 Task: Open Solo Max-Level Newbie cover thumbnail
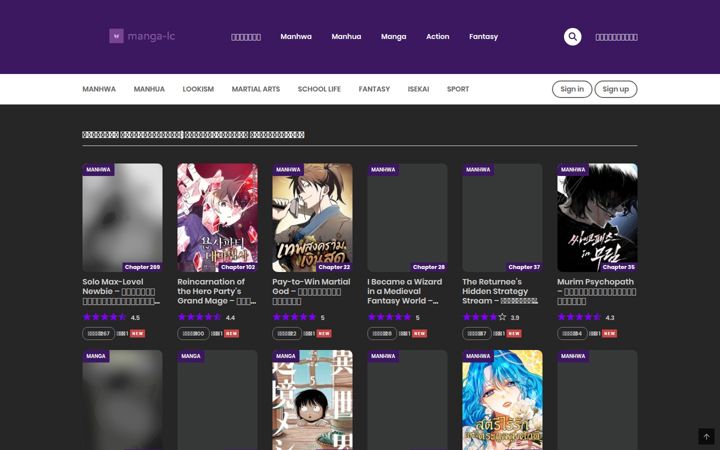pyautogui.click(x=123, y=218)
